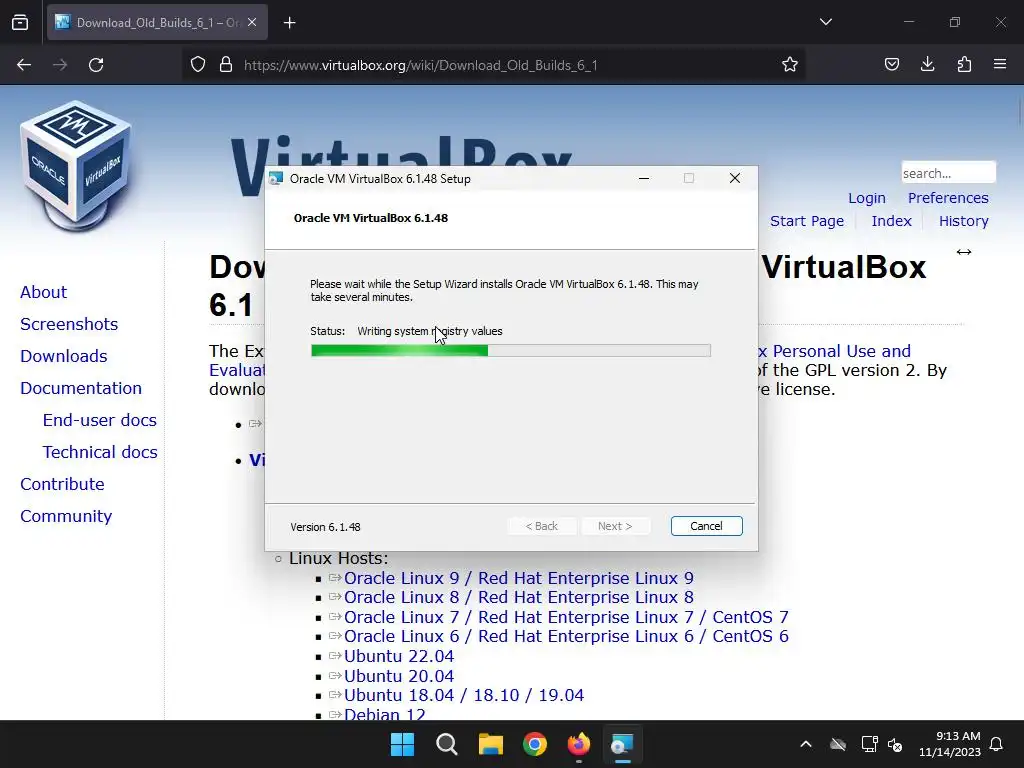The height and width of the screenshot is (768, 1024).
Task: Open Oracle Linux 9 / Red Hat download link
Action: 519,579
